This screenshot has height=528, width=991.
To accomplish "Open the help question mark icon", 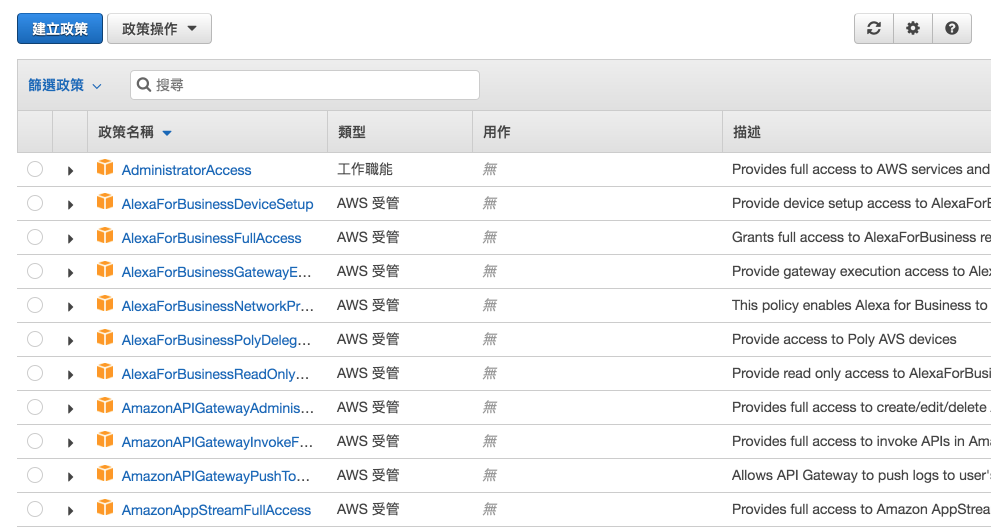I will [x=952, y=28].
